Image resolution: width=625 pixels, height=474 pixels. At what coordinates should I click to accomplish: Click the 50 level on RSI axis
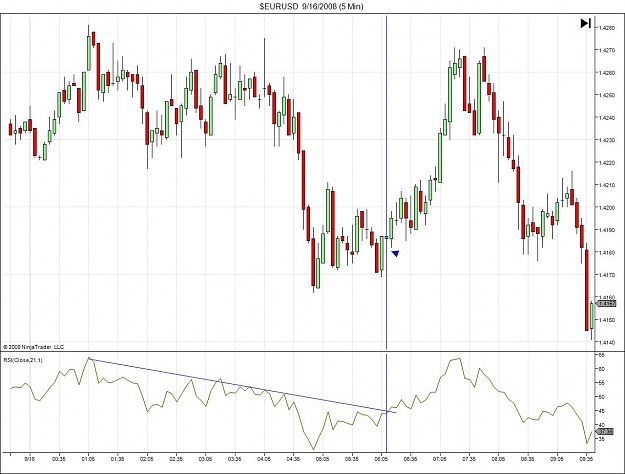(601, 397)
